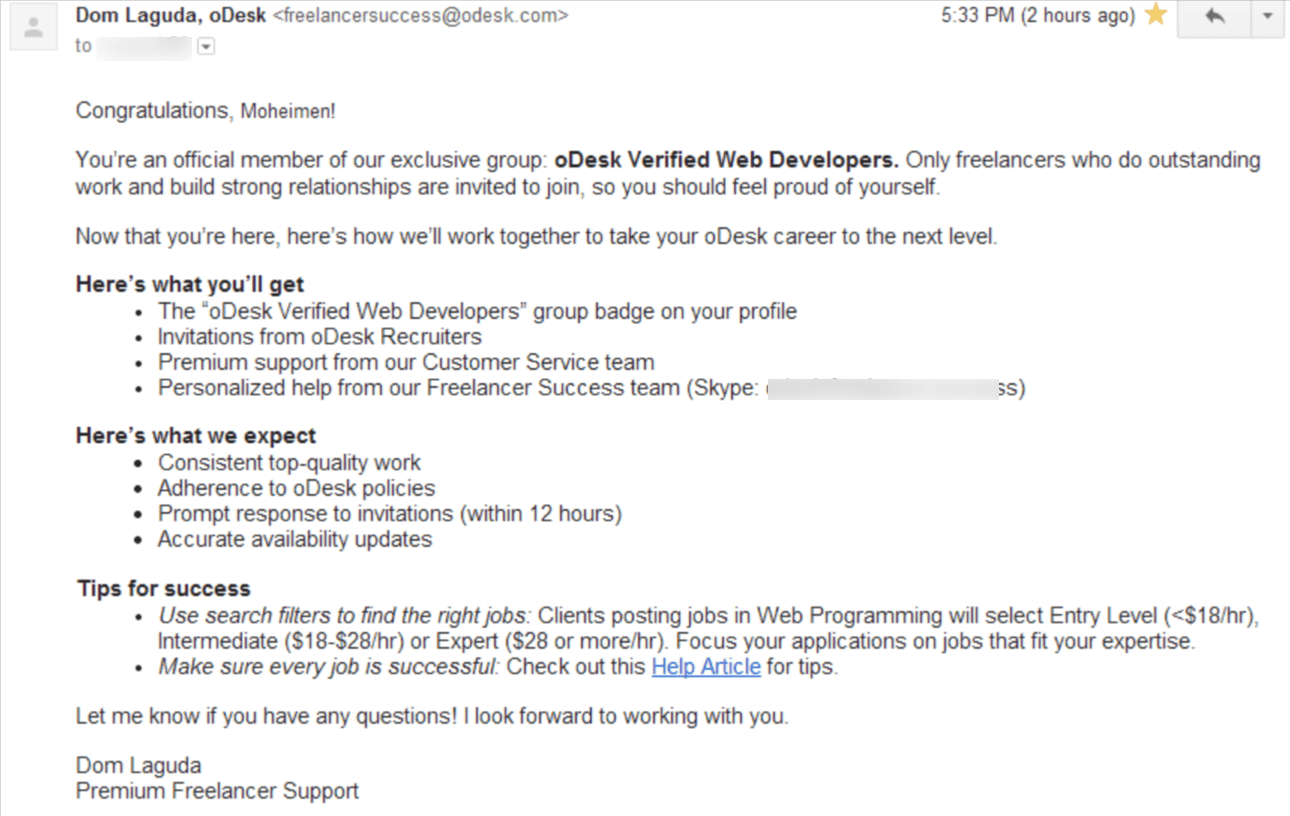Screen dimensions: 1290x816
Task: Click the 'Congratulations' greeting line
Action: [x=205, y=110]
